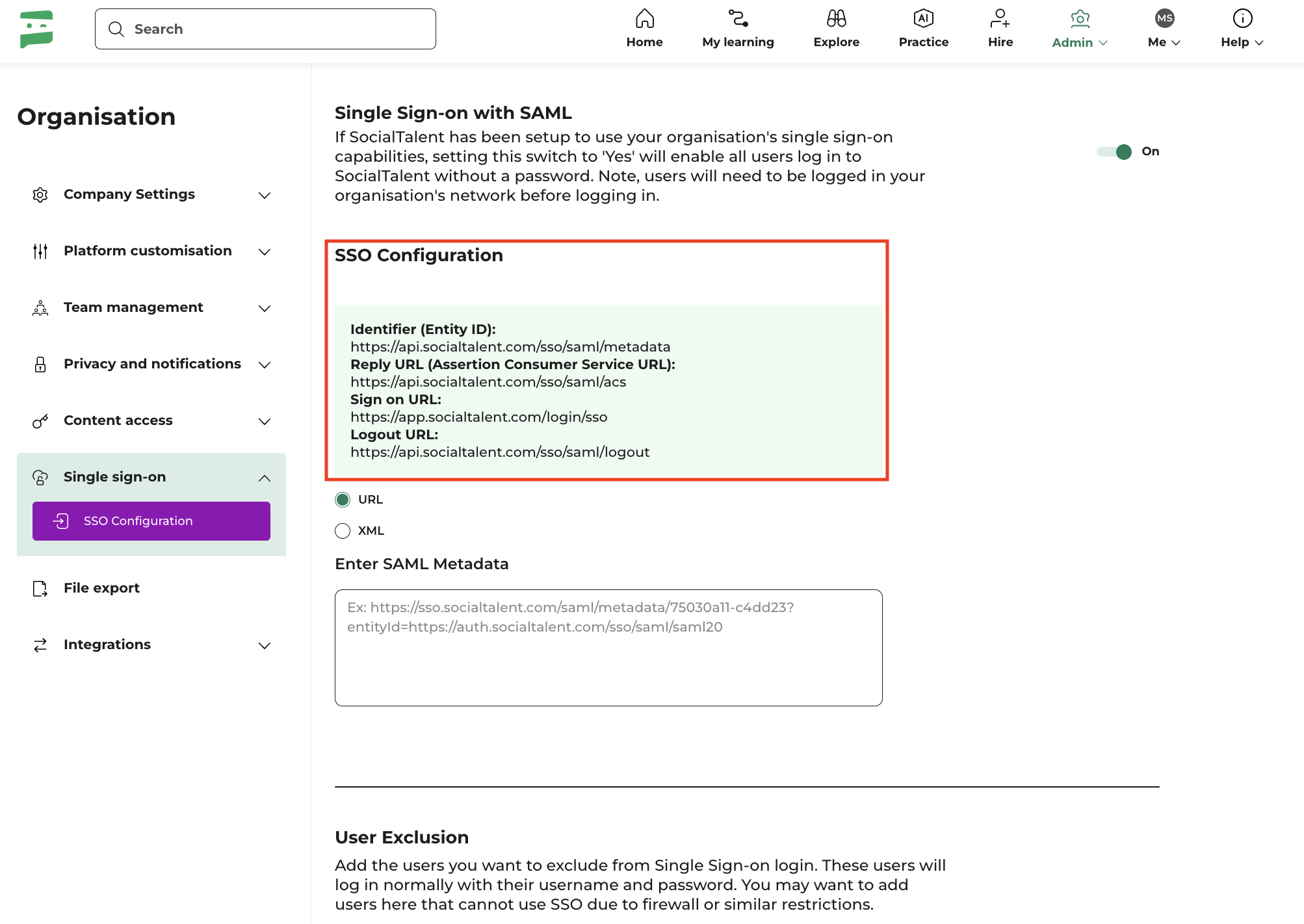Click the Reply URL saml/acs text
This screenshot has height=924, width=1304.
(x=488, y=382)
